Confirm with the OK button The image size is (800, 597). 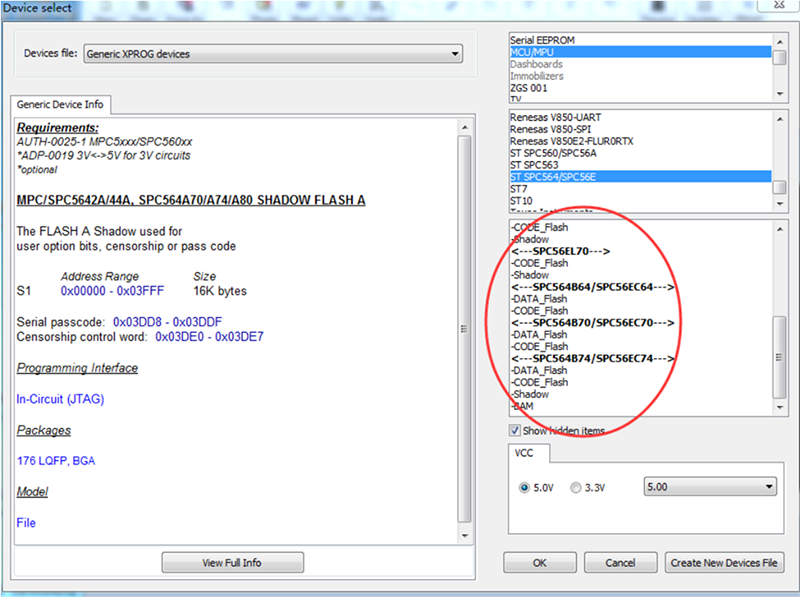pos(540,563)
